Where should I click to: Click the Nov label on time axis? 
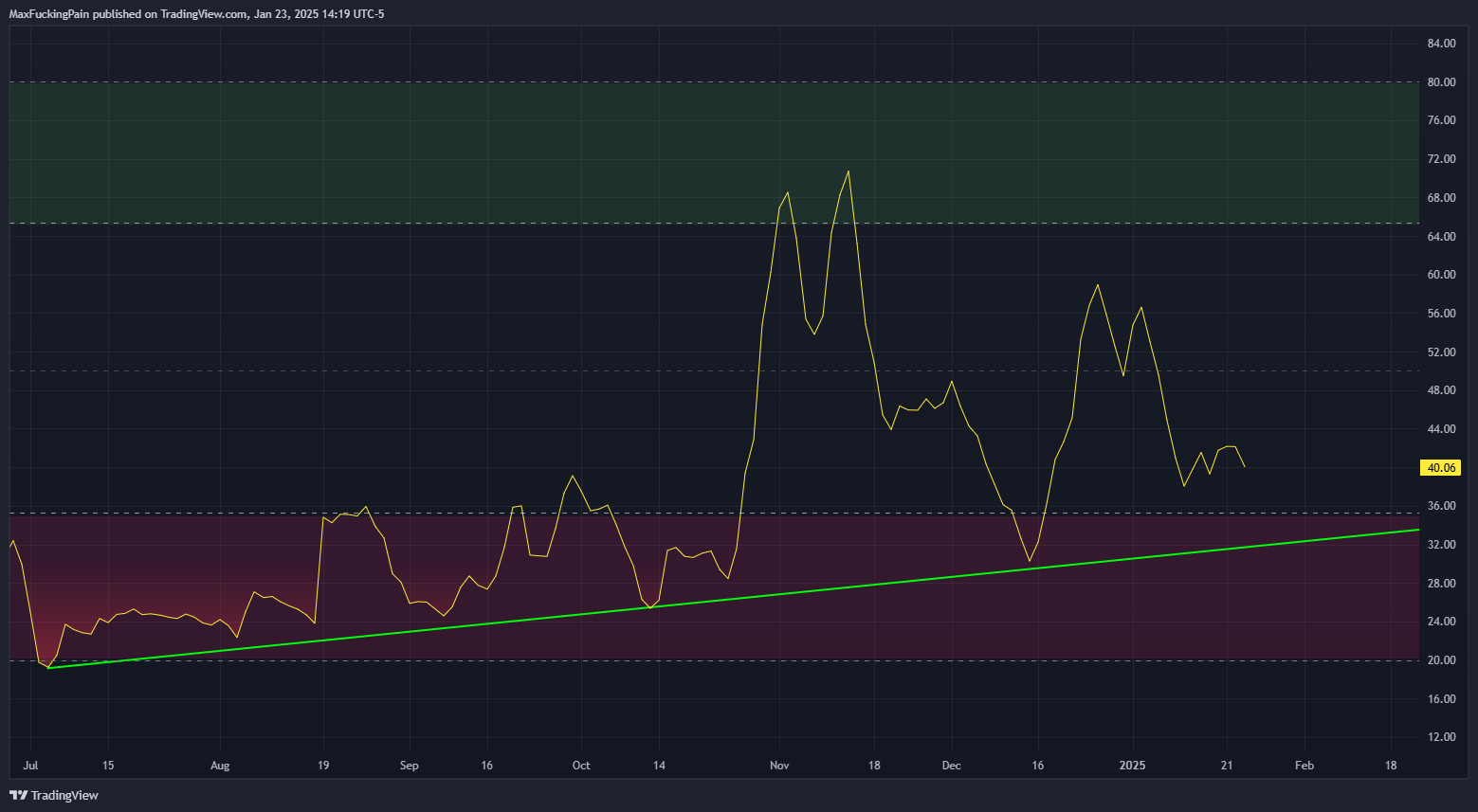pos(779,766)
